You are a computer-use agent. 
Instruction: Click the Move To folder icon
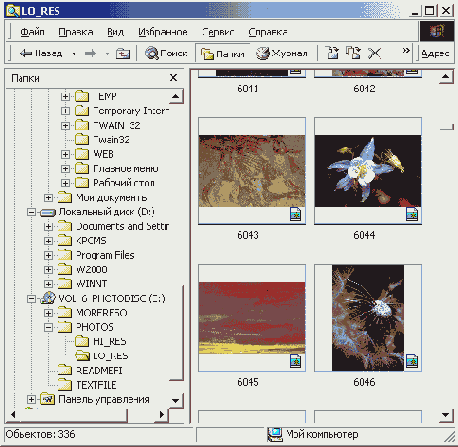[x=332, y=53]
